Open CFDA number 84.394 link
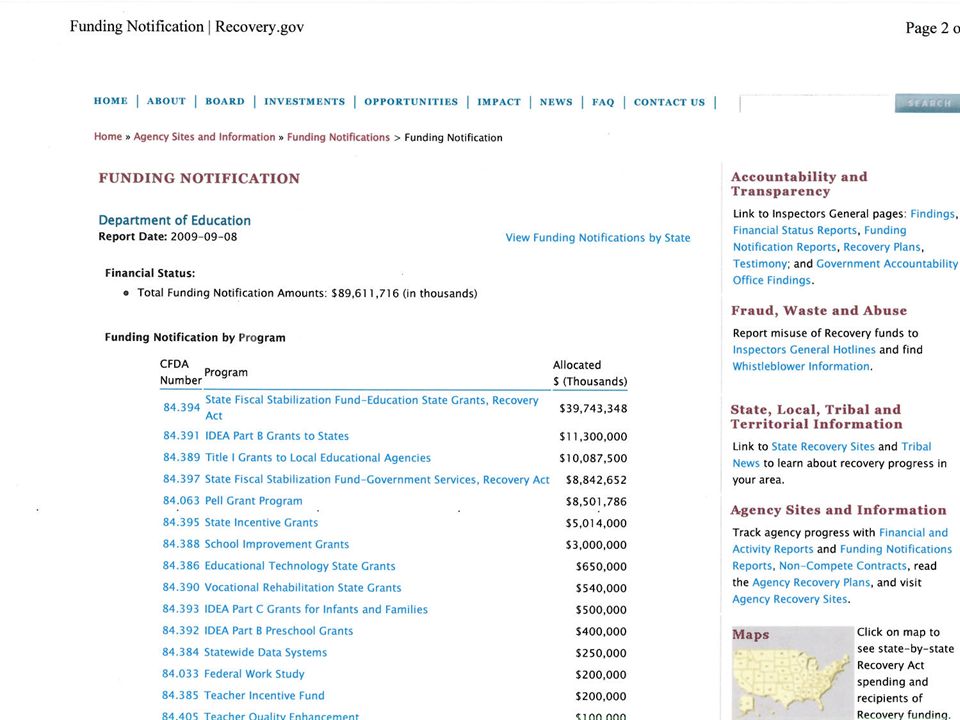 pos(181,407)
